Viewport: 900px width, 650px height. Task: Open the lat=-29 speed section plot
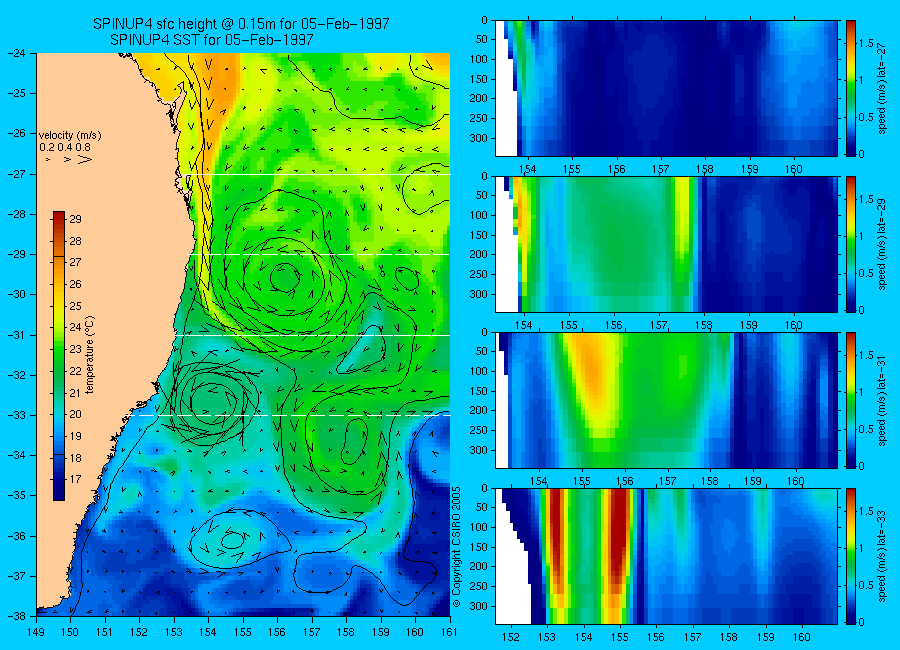666,245
